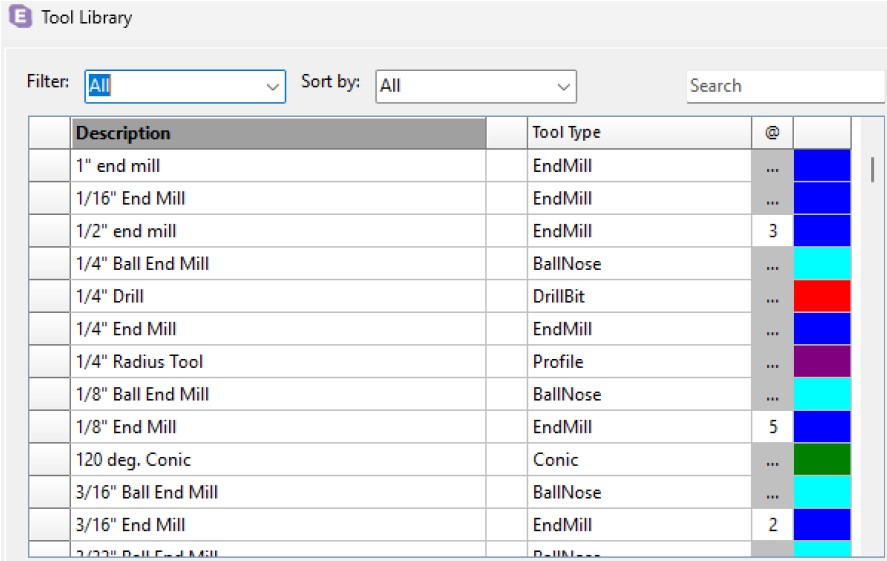Click the Tool Type column header
Screen dimensions: 887x561
[x=638, y=133]
